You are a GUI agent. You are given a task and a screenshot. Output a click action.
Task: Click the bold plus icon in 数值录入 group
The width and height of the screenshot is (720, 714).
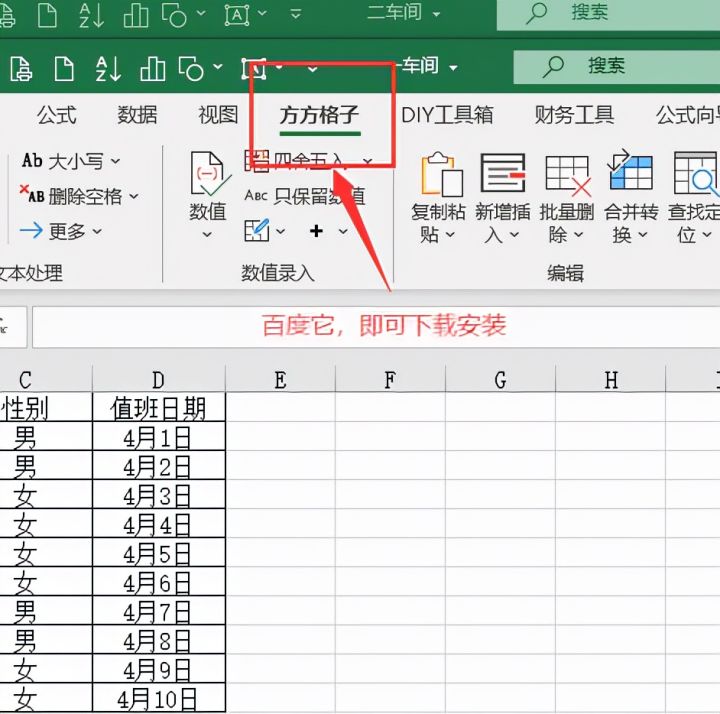316,231
